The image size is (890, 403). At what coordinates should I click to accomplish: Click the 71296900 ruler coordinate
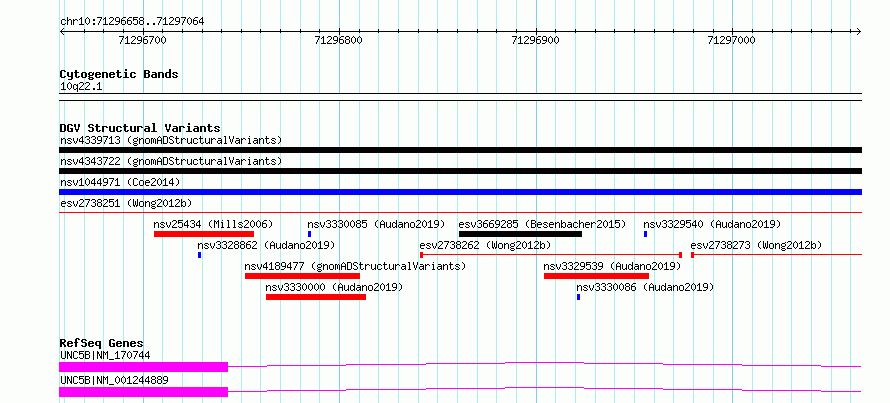[x=535, y=40]
